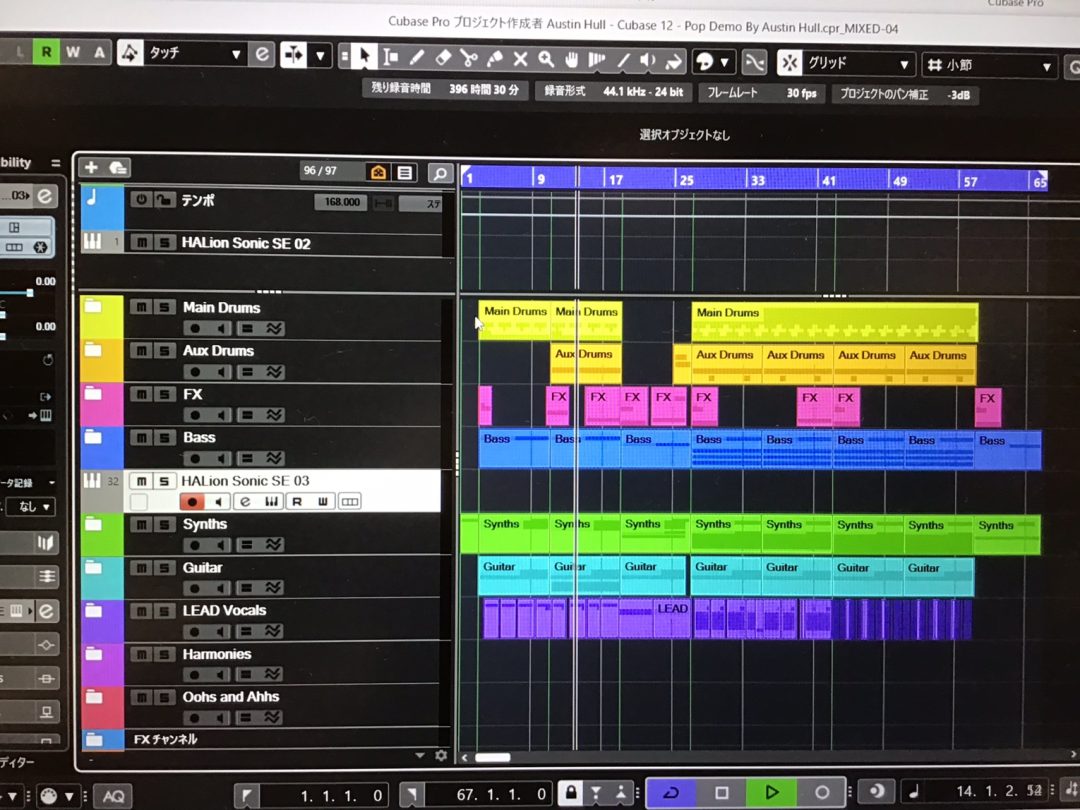Open track visibility agents icon
The height and width of the screenshot is (810, 1080).
378,172
